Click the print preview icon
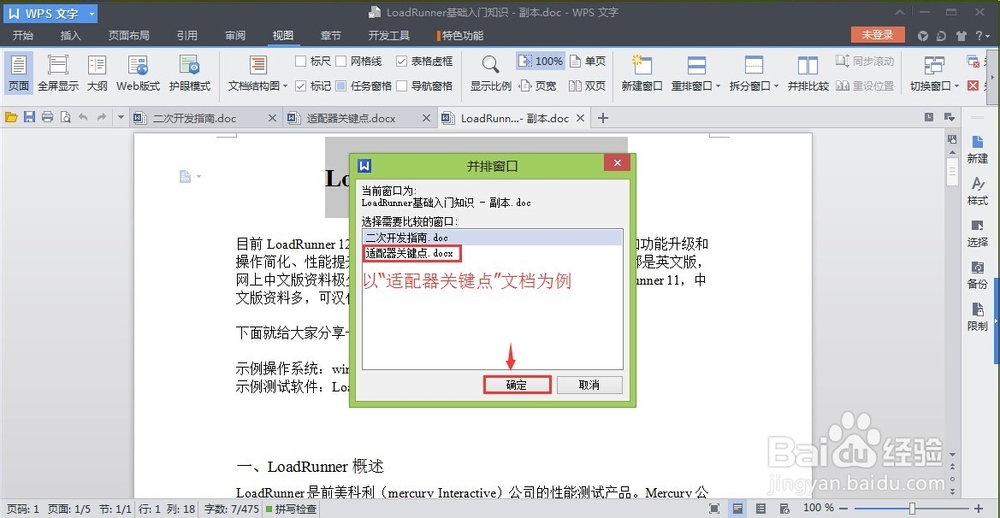The height and width of the screenshot is (518, 1000). click(x=65, y=117)
